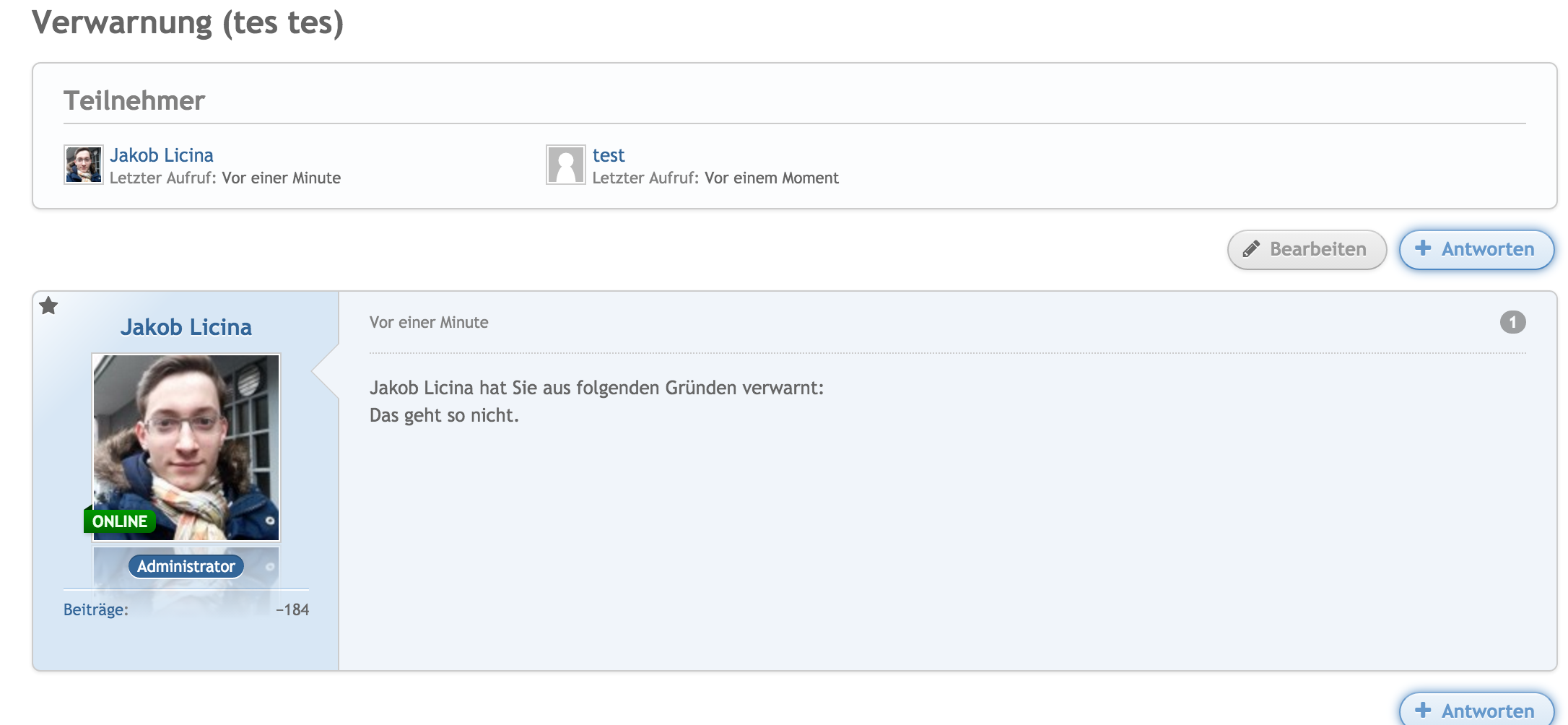Click the green ONLINE badge
Image resolution: width=1568 pixels, height=725 pixels.
pos(120,521)
